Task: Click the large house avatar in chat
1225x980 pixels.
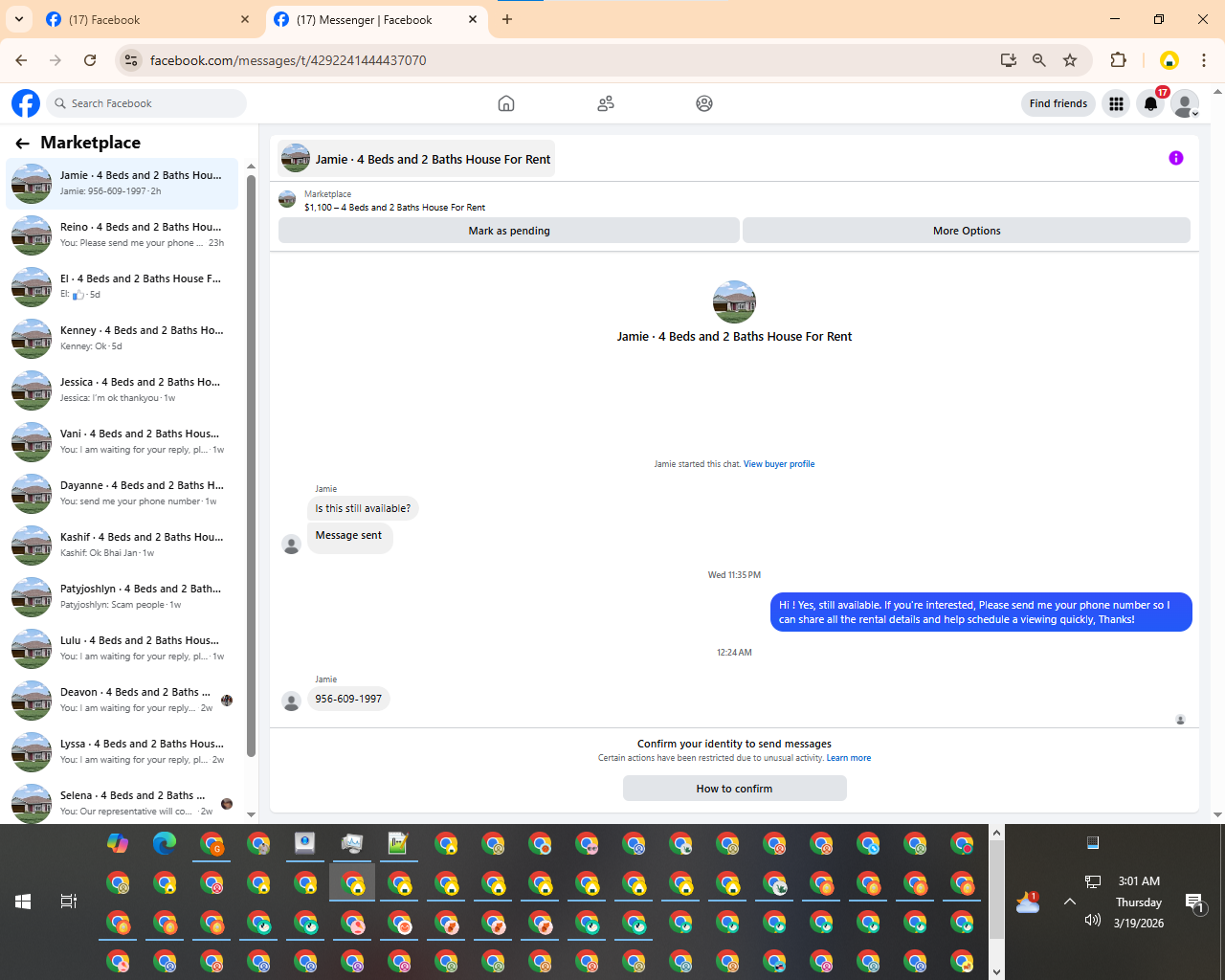Action: pos(734,301)
